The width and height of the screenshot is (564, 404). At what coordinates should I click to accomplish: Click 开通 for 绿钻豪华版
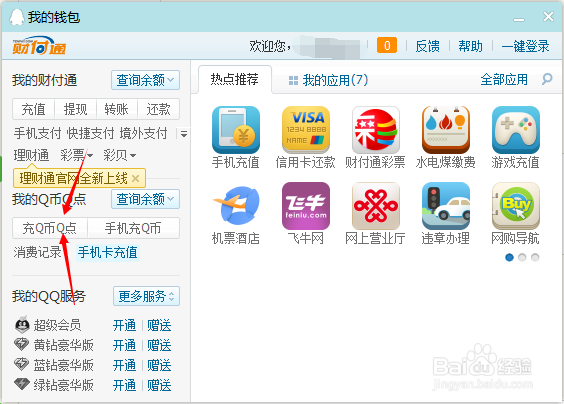pyautogui.click(x=124, y=385)
